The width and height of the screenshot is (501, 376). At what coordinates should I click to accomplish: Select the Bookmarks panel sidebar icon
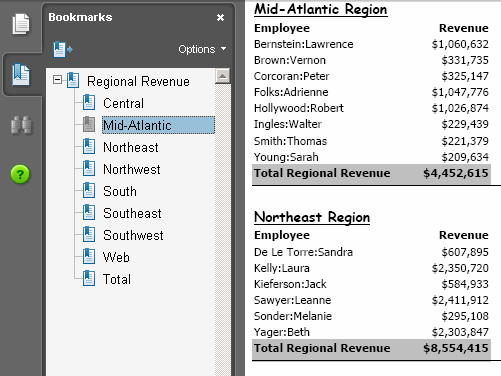point(21,75)
